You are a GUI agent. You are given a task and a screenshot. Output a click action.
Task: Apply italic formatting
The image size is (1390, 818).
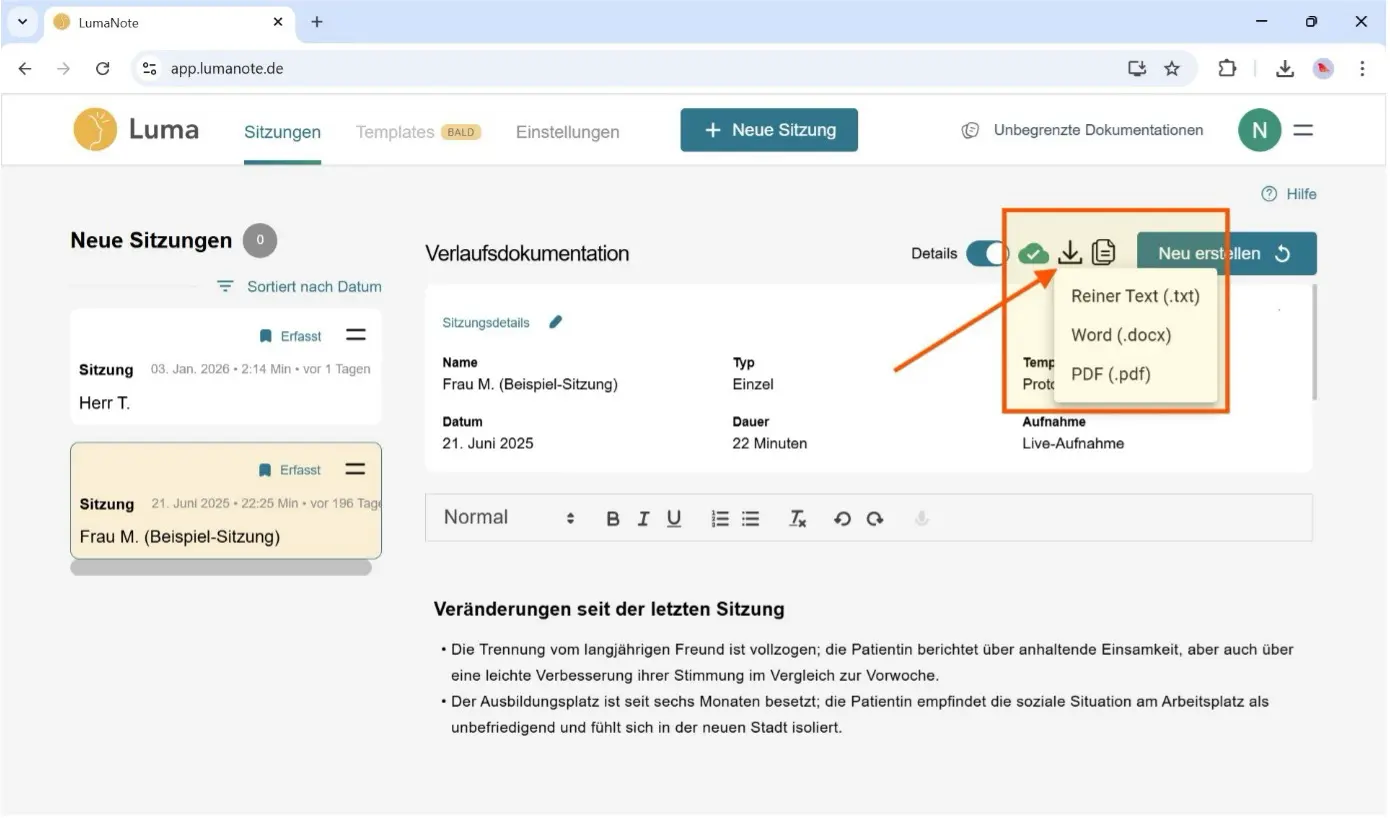click(643, 518)
